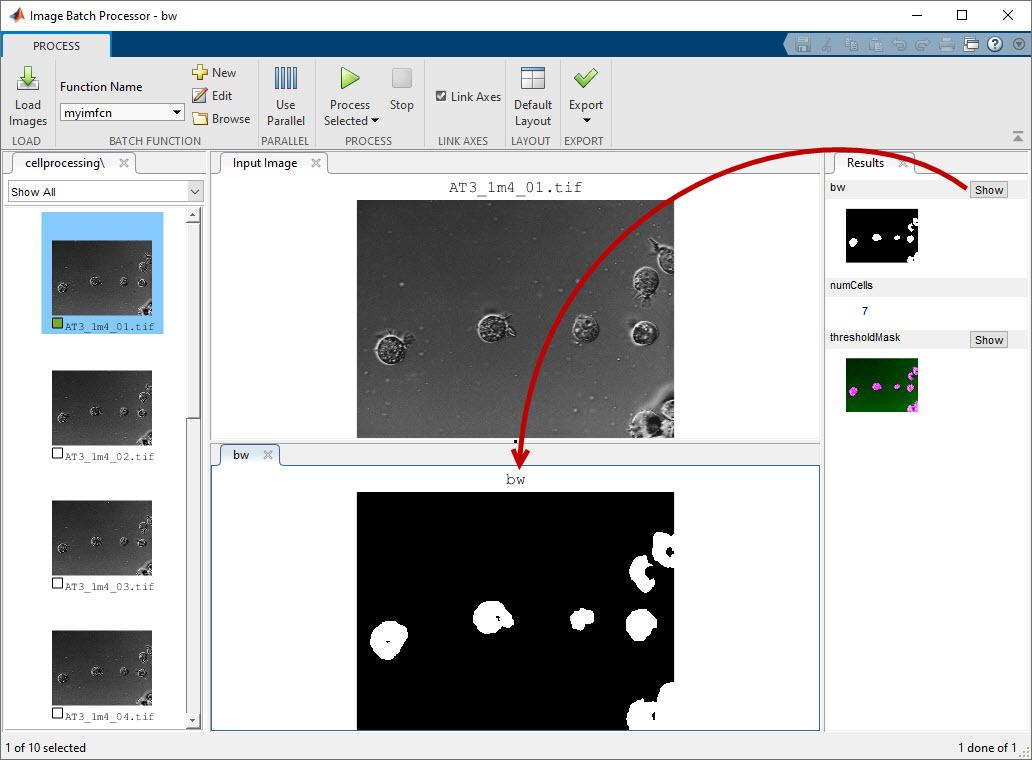Check the box for AT3_1m4_02.tif
This screenshot has height=760, width=1032.
57,453
